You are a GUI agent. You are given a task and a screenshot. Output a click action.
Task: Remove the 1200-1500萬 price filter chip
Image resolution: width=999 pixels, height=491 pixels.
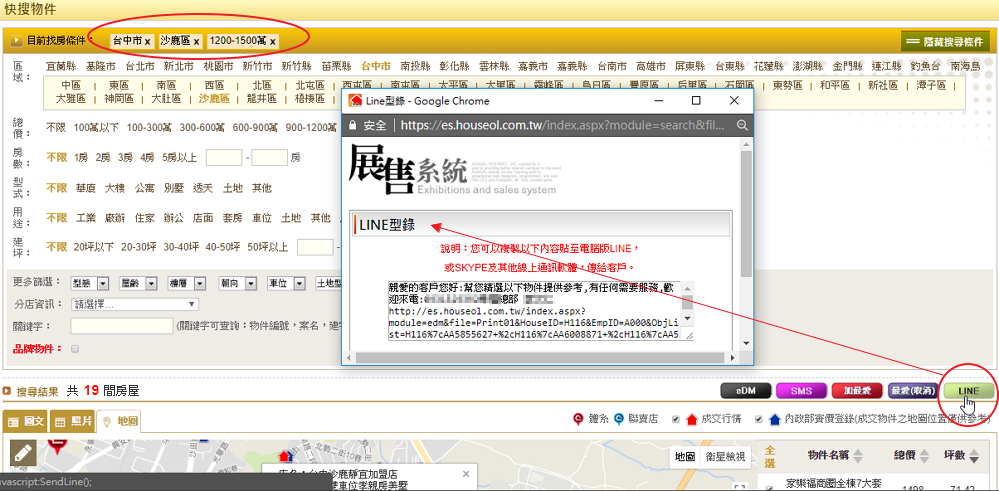(x=272, y=42)
